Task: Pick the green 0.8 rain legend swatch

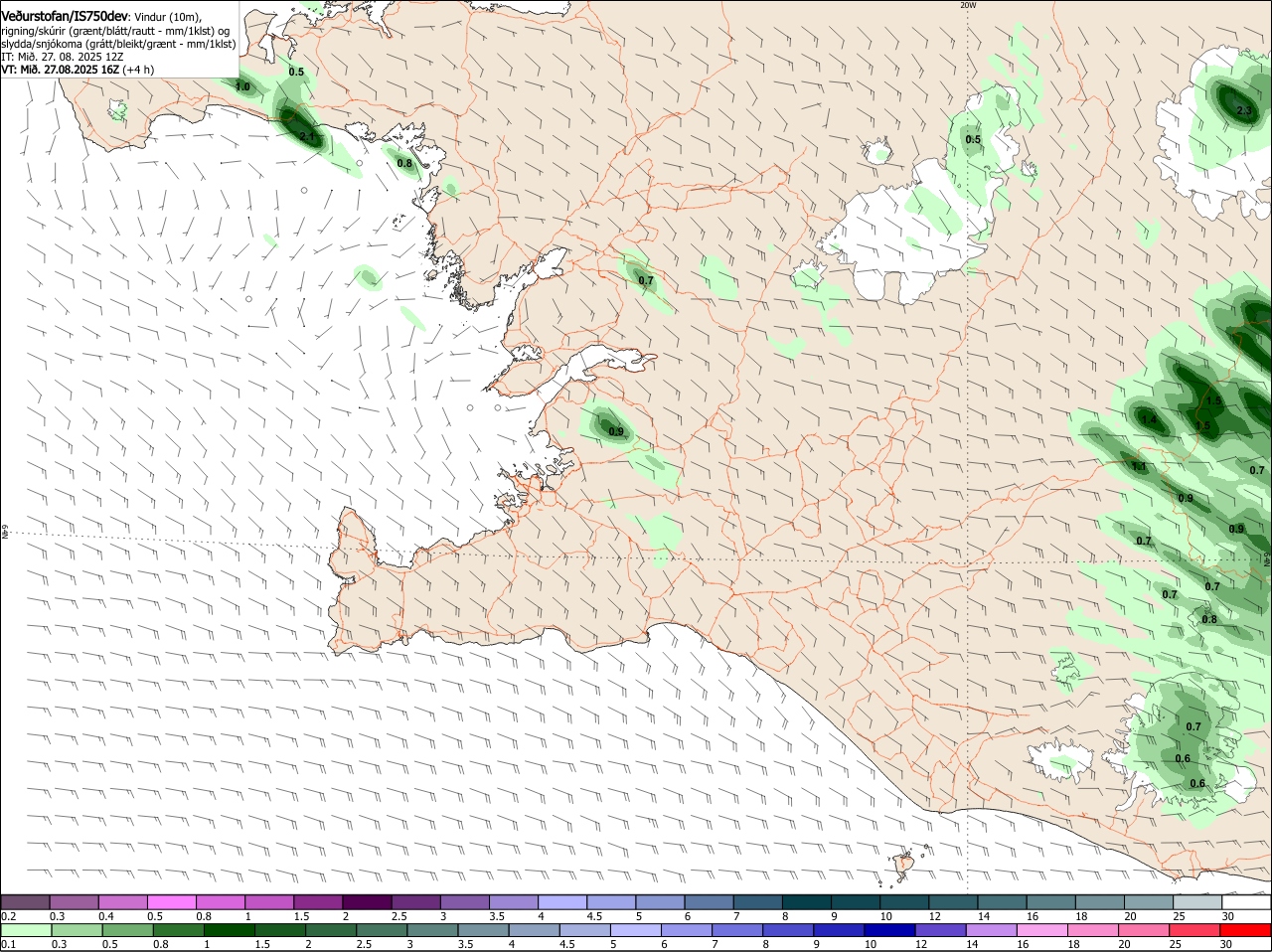Action: [x=178, y=930]
